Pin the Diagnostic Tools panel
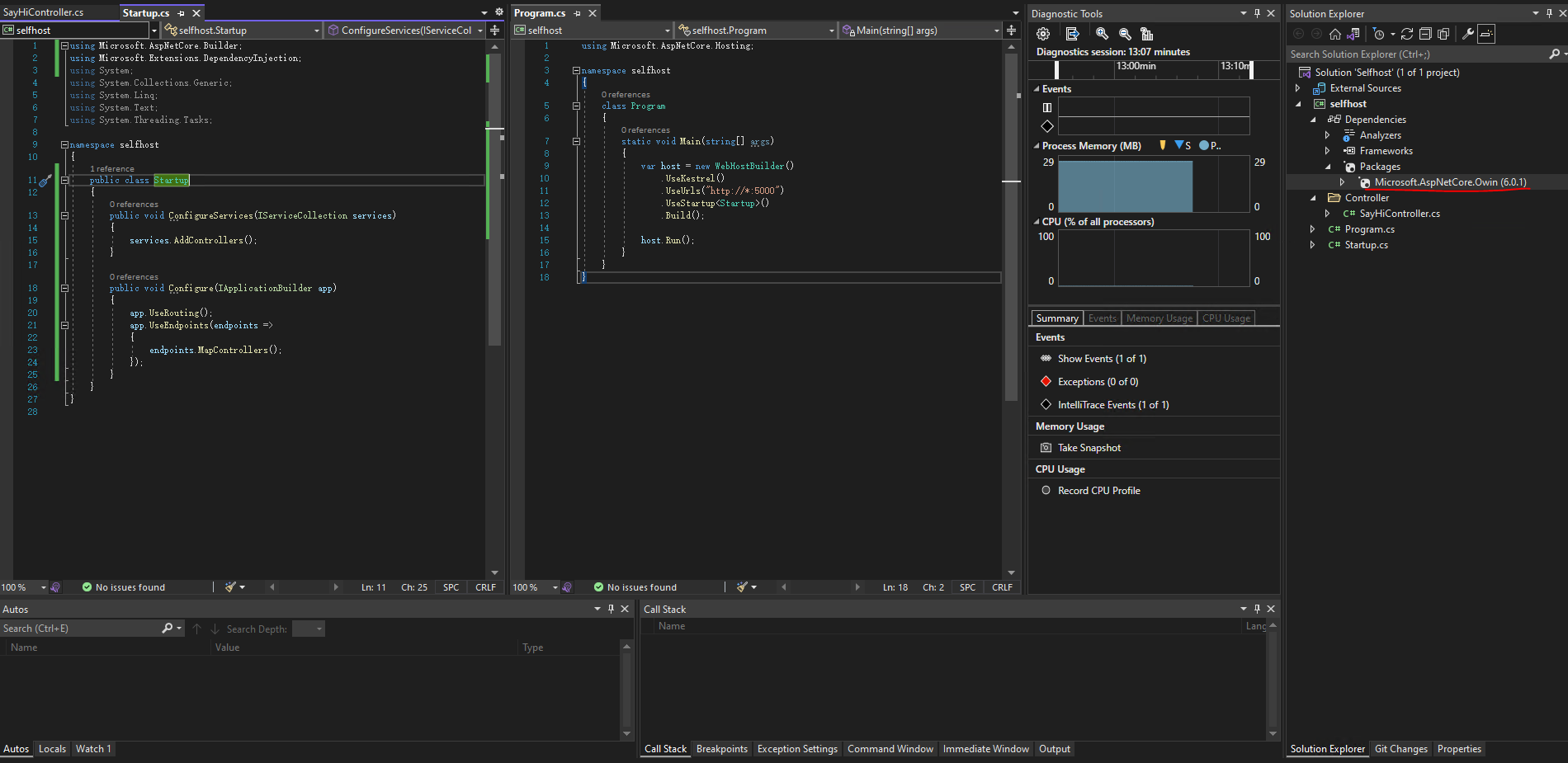The width and height of the screenshot is (1568, 763). 1257,13
